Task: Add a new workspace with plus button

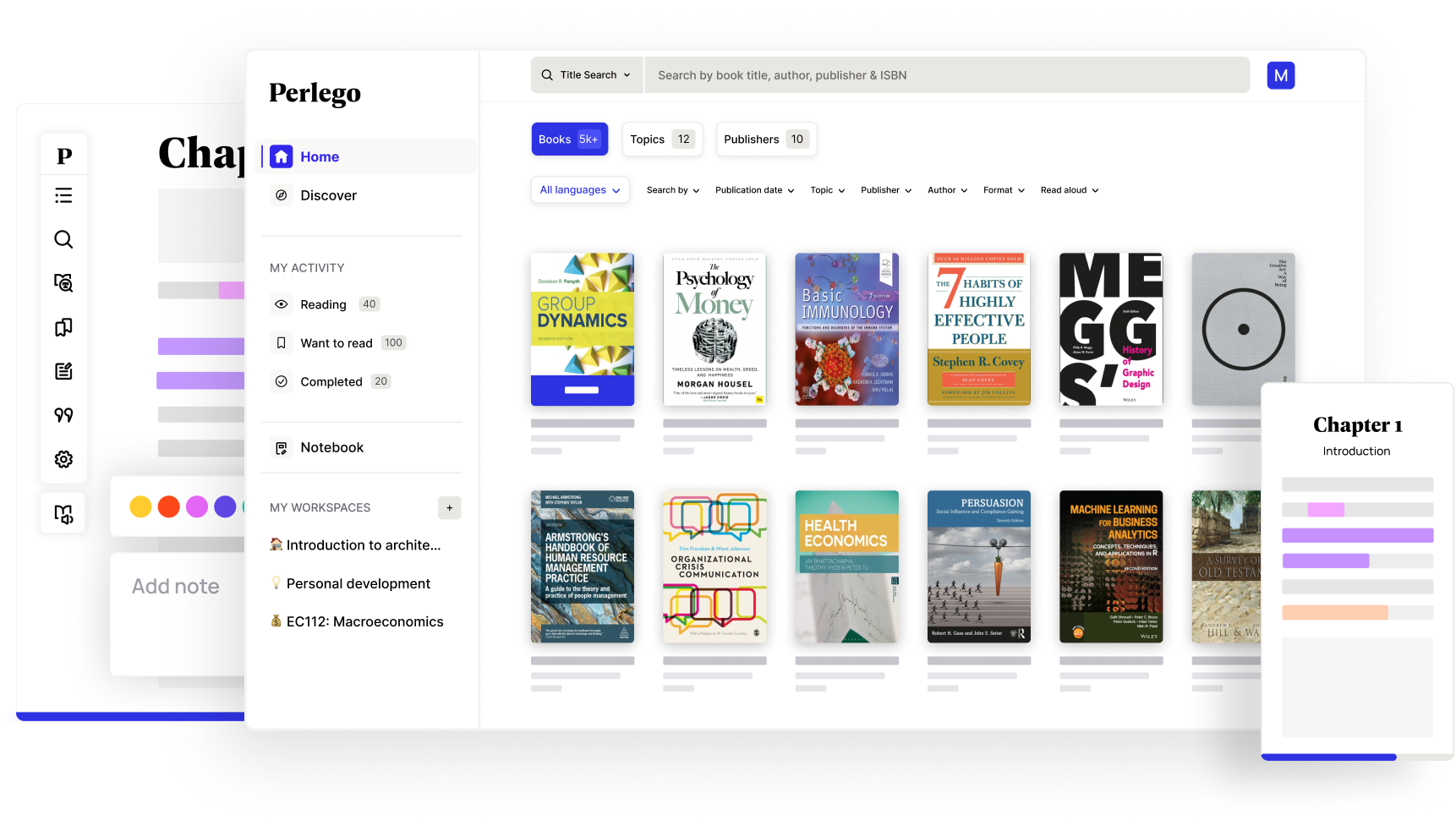Action: pos(449,508)
